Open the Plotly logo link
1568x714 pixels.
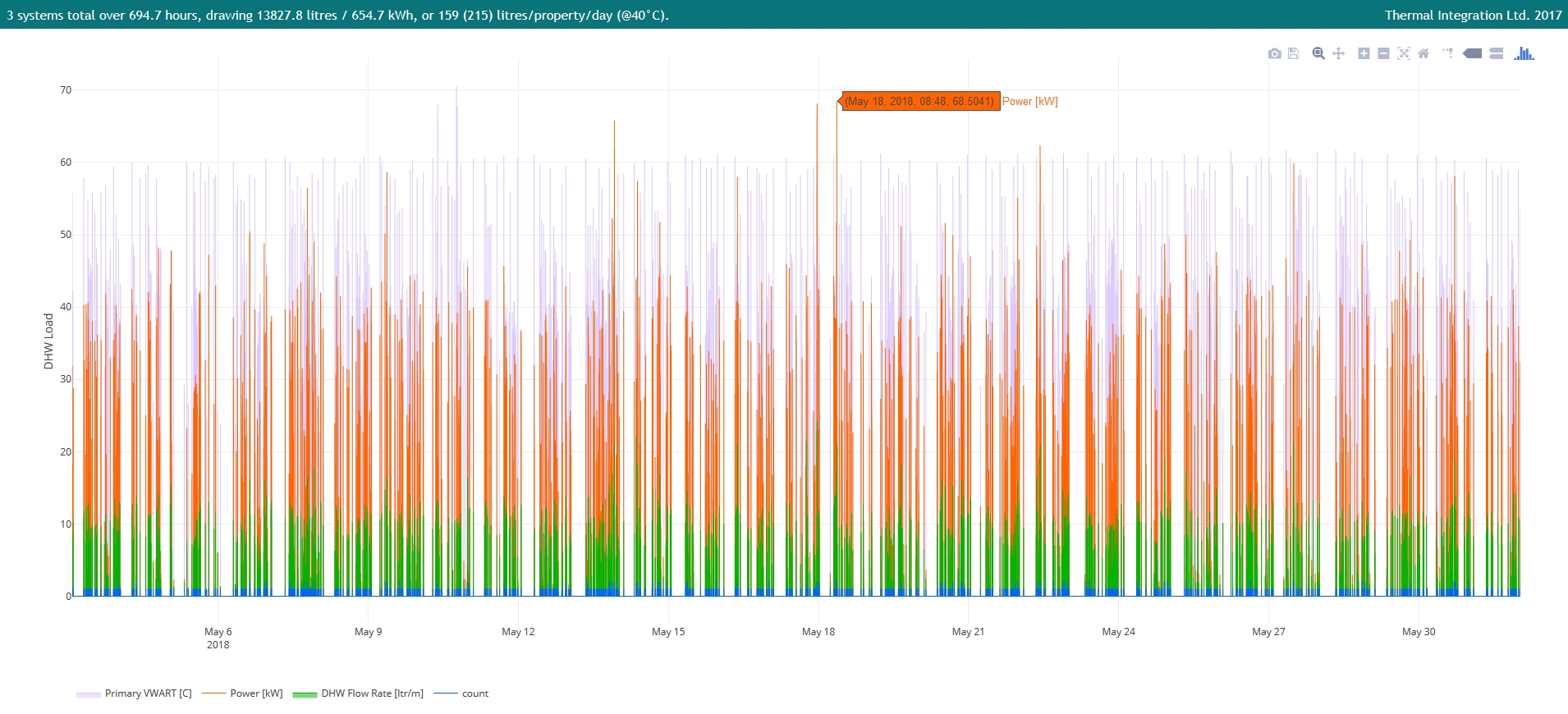[x=1524, y=53]
